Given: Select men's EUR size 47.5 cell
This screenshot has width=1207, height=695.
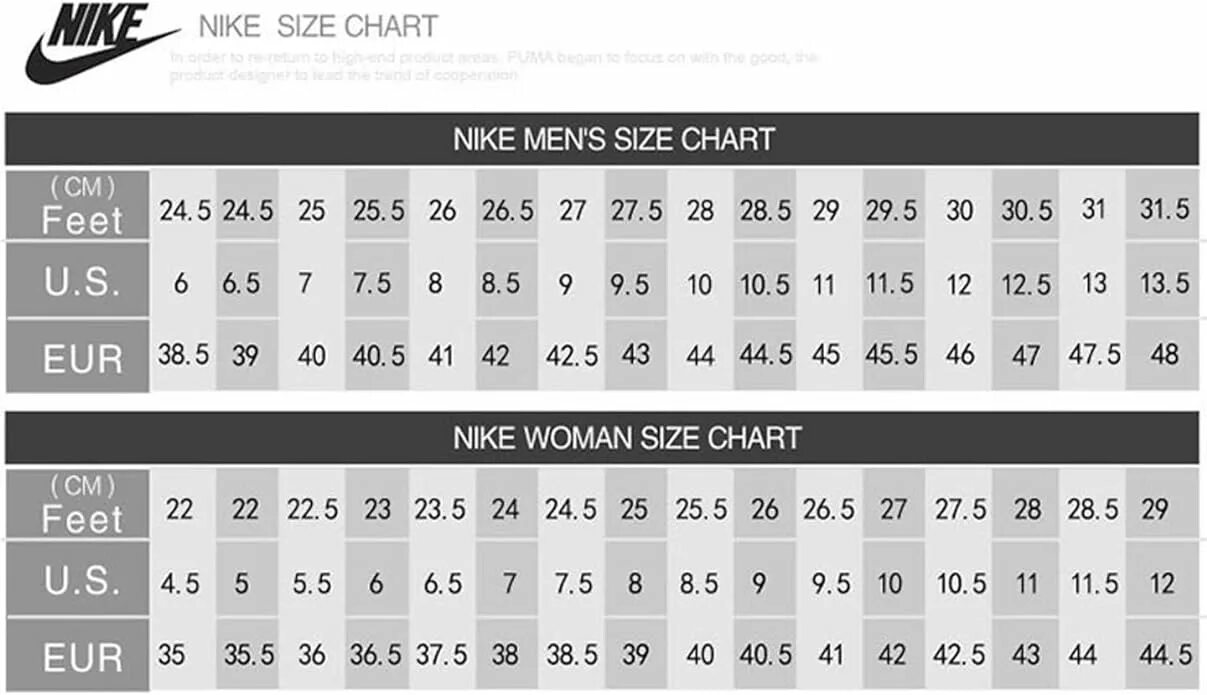Looking at the screenshot, I should [1093, 355].
